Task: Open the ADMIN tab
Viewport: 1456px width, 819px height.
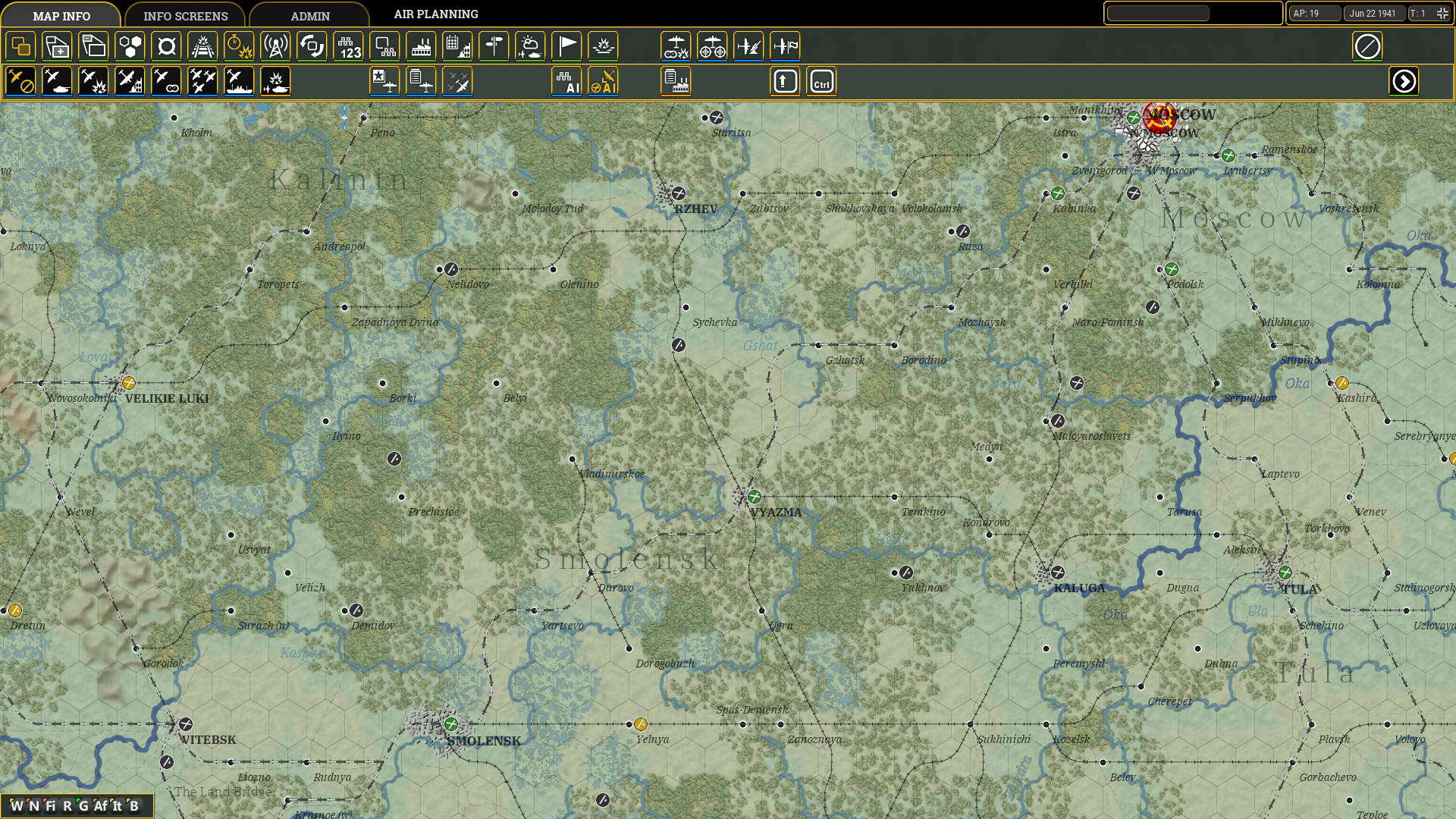Action: point(310,15)
